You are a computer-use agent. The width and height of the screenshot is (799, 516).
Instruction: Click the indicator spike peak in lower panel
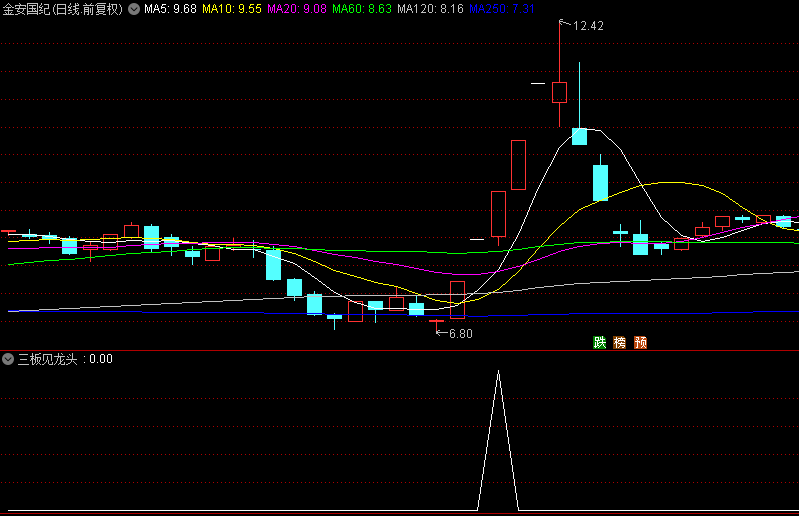(x=498, y=372)
